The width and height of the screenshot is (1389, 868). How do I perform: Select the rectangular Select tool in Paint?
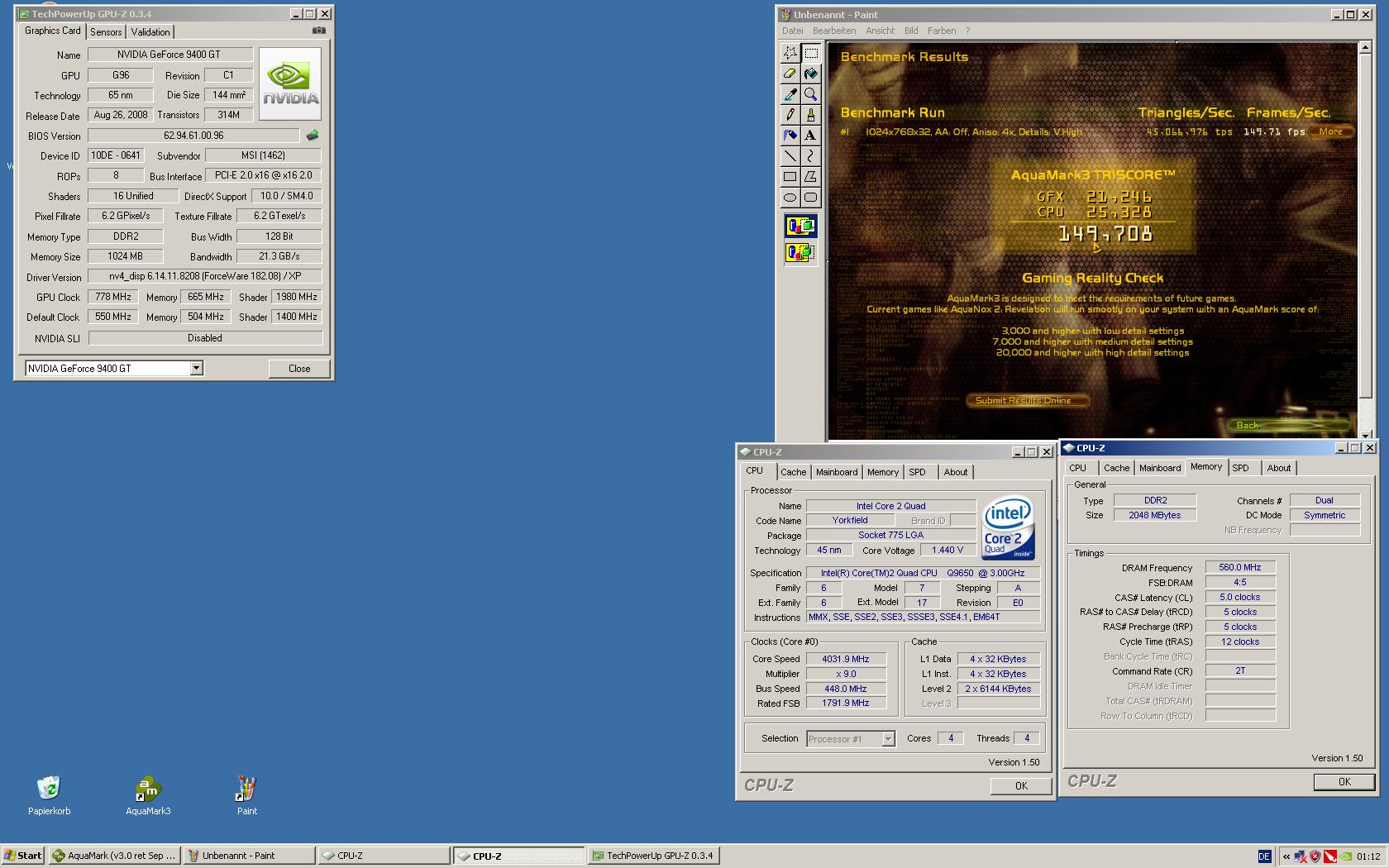click(x=811, y=53)
